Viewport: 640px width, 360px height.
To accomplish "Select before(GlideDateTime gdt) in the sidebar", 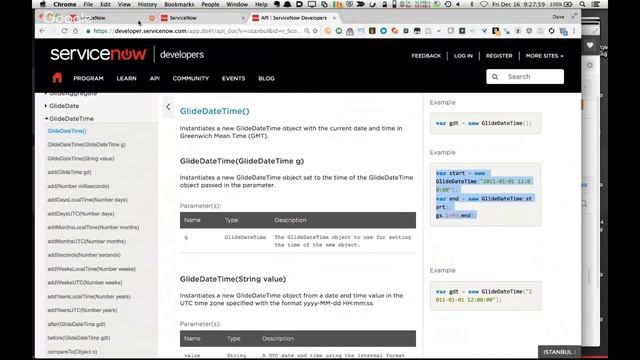I will point(79,338).
